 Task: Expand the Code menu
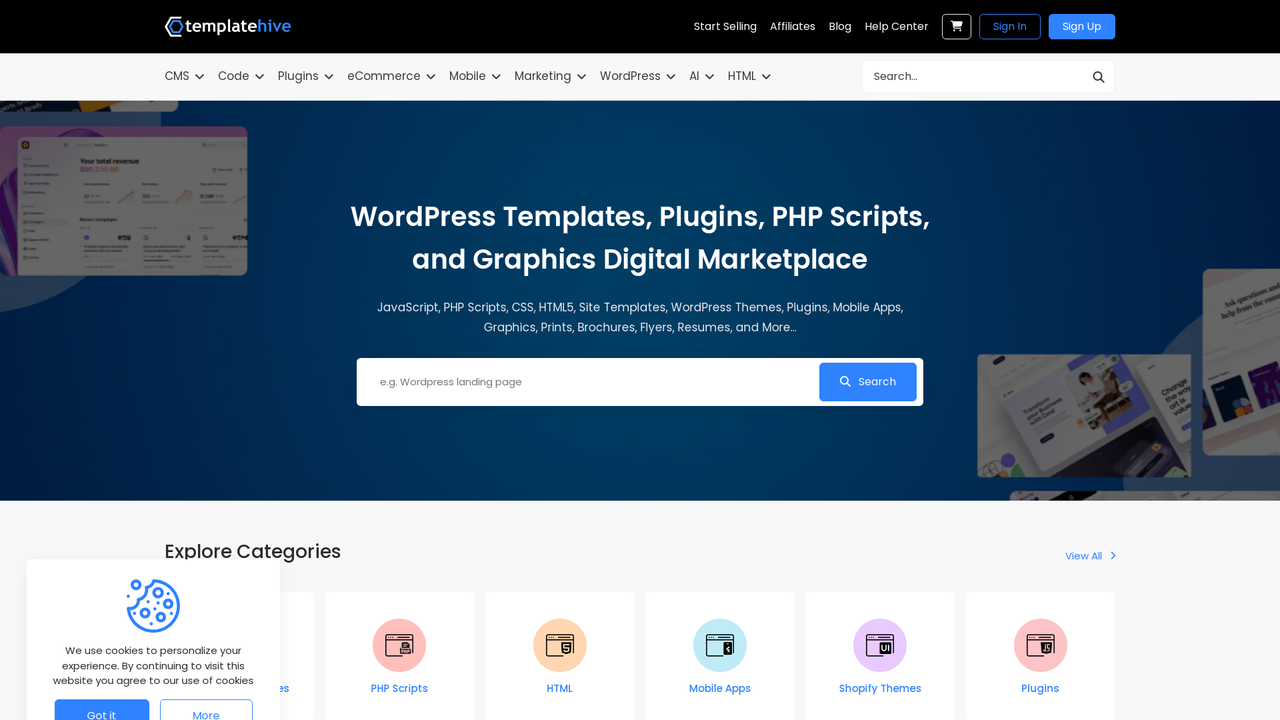tap(241, 76)
